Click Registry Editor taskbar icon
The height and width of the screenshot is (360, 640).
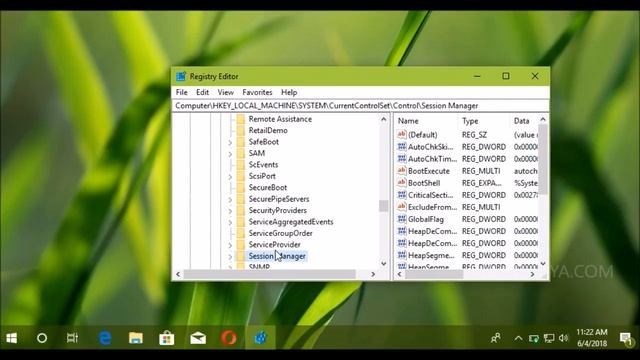(x=260, y=338)
